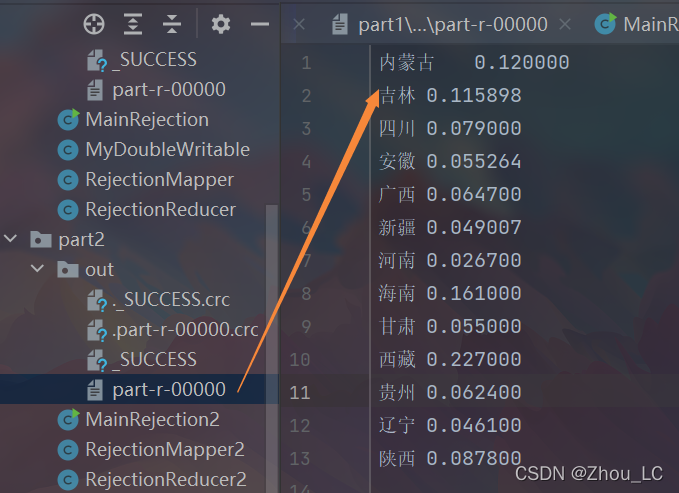Click the 甘肃 text on line 9
The image size is (679, 493).
tap(398, 326)
